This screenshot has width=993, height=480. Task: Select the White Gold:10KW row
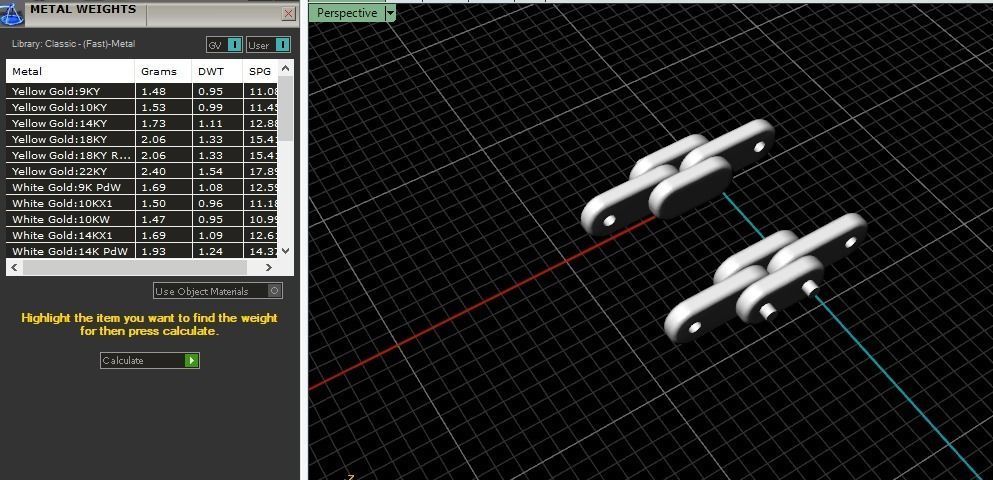142,219
